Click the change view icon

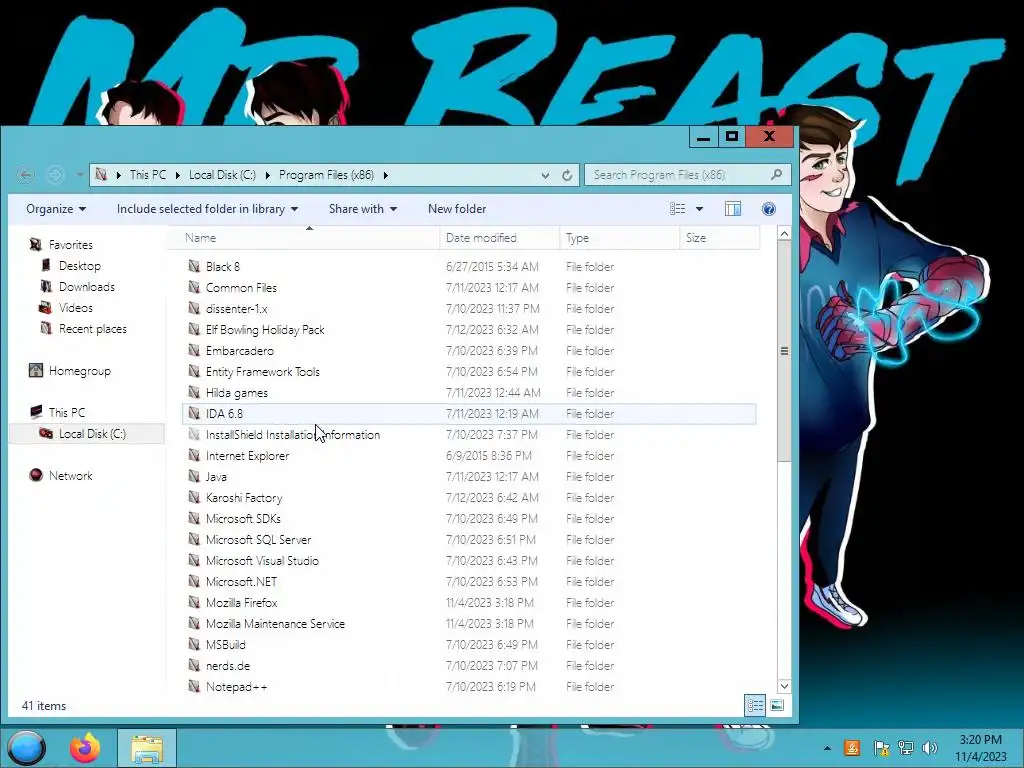tap(678, 209)
